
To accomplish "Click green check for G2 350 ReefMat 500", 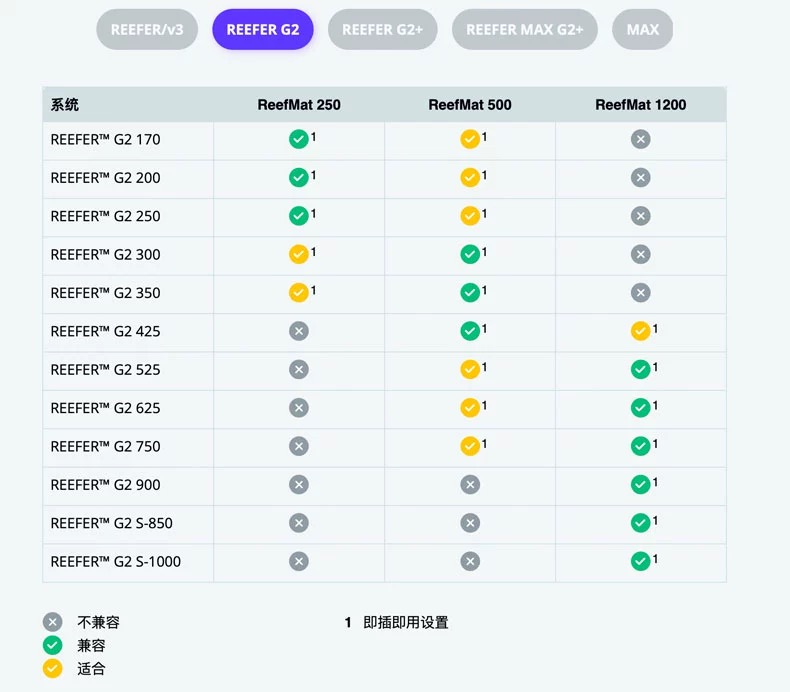I will [x=470, y=293].
